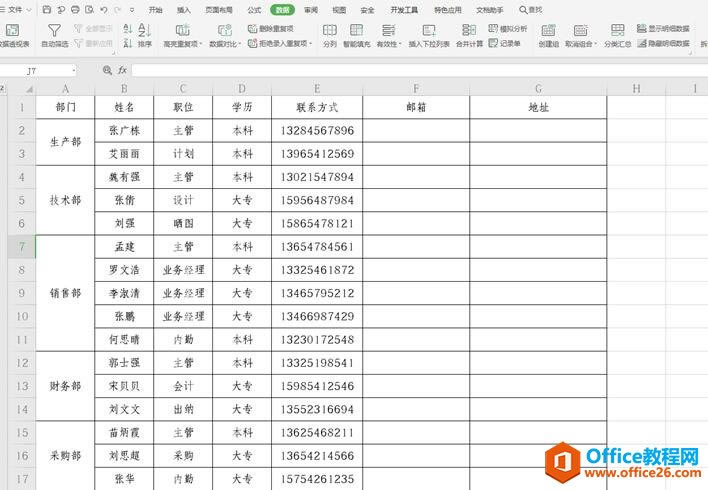Select the active 数据 tab
The width and height of the screenshot is (708, 490).
coord(282,9)
